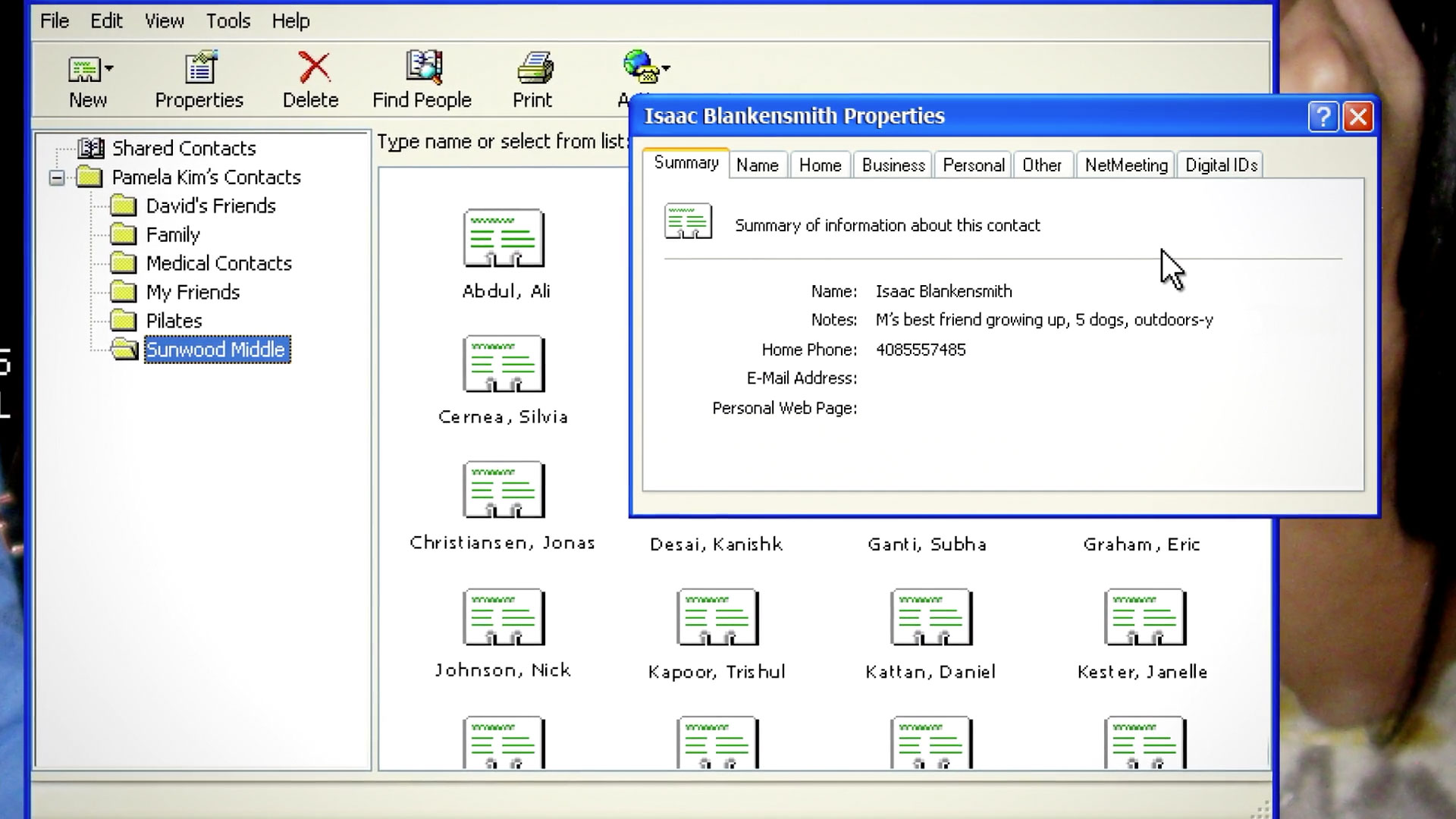The width and height of the screenshot is (1456, 819).
Task: Open the My Friends folder
Action: click(x=193, y=293)
